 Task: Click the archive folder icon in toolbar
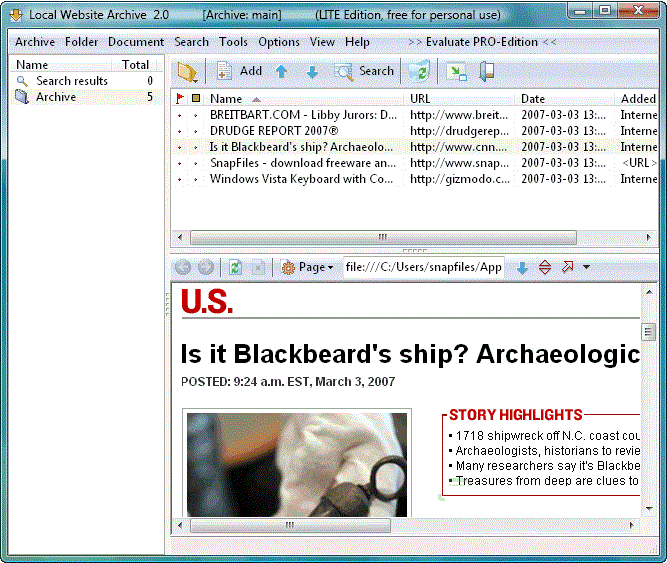[x=186, y=71]
